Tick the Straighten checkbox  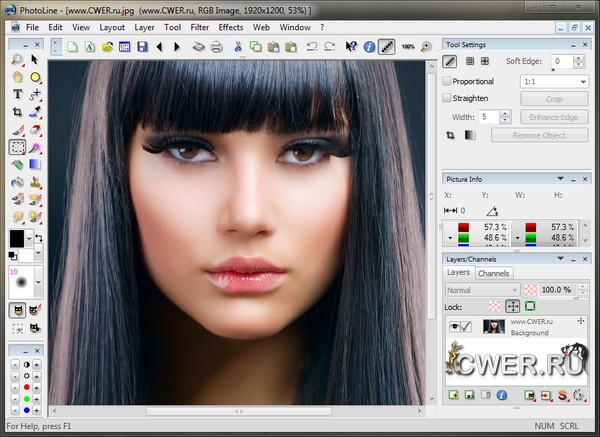pyautogui.click(x=448, y=99)
